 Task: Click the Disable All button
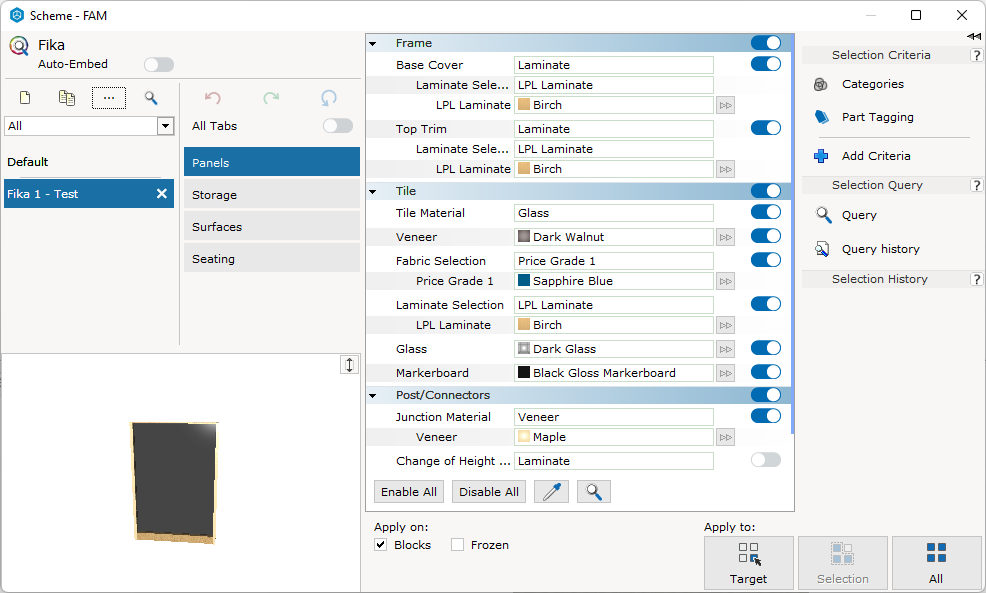tap(489, 492)
